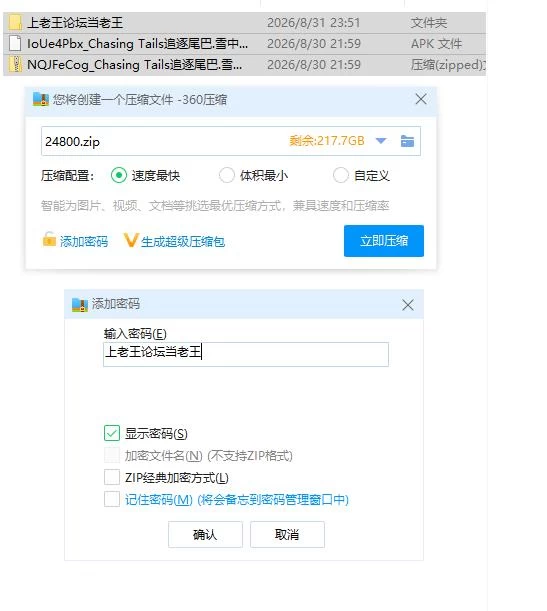Click the 立即压缩 button
This screenshot has width=547, height=611.
tap(384, 241)
